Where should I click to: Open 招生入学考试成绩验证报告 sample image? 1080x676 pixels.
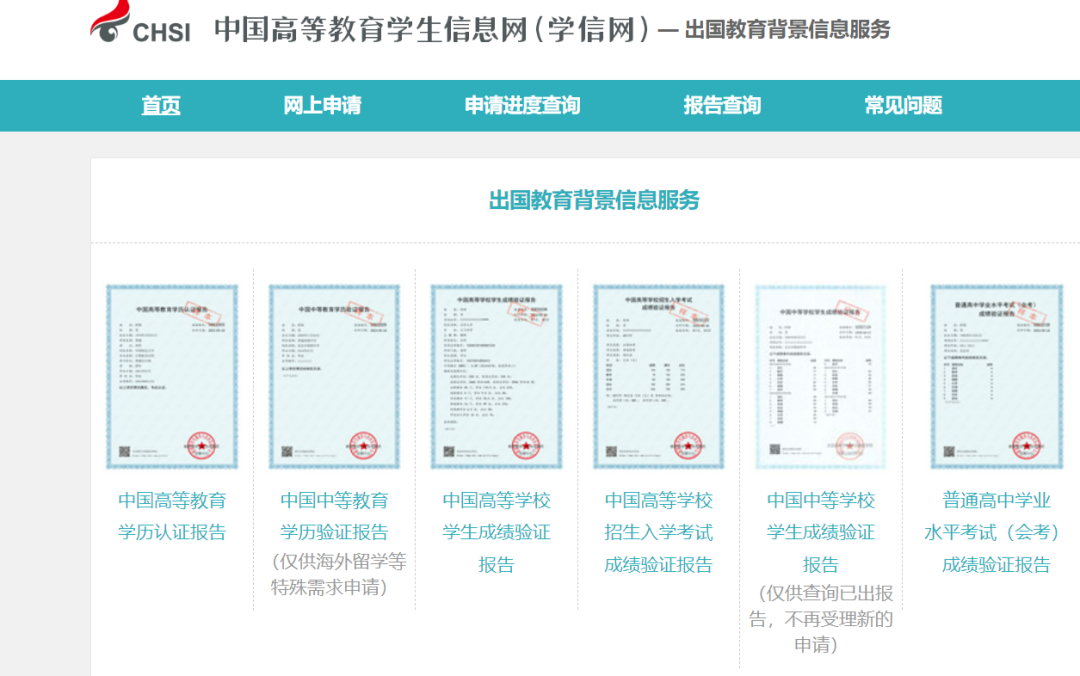click(658, 376)
